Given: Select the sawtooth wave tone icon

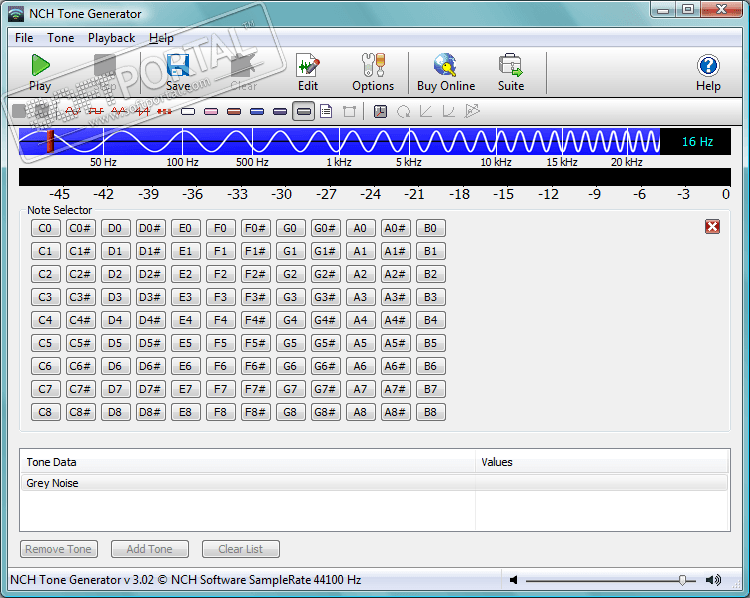Looking at the screenshot, I should (x=142, y=111).
